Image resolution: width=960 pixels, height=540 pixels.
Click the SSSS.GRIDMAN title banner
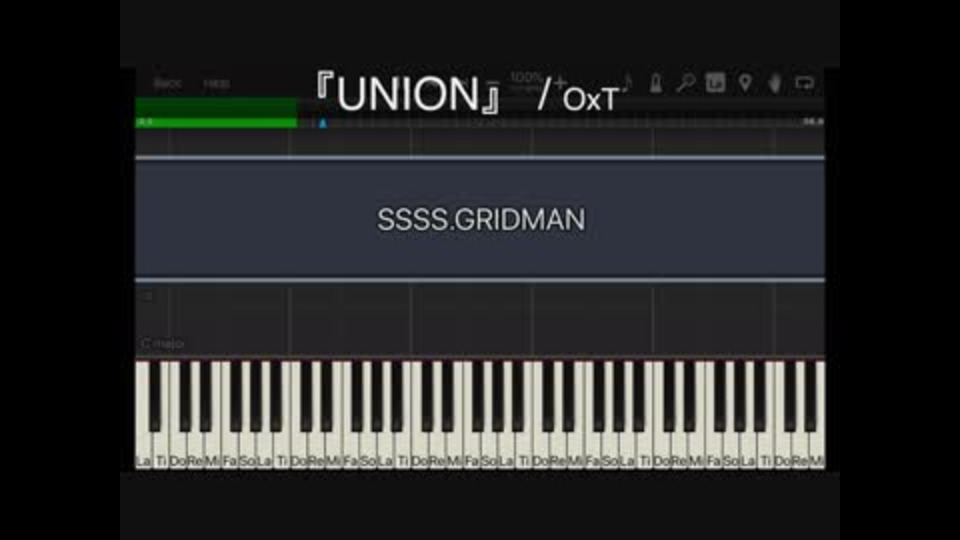point(480,219)
